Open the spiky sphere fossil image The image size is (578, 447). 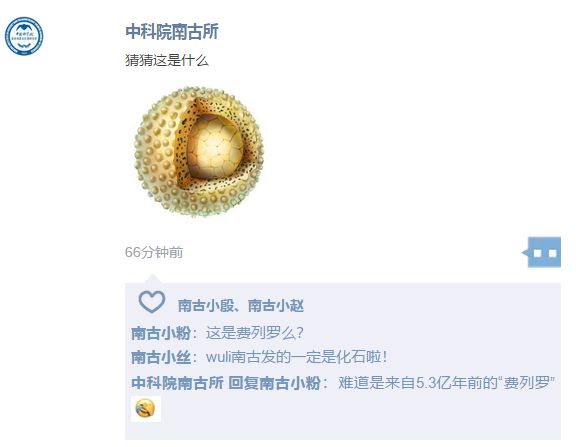point(199,151)
